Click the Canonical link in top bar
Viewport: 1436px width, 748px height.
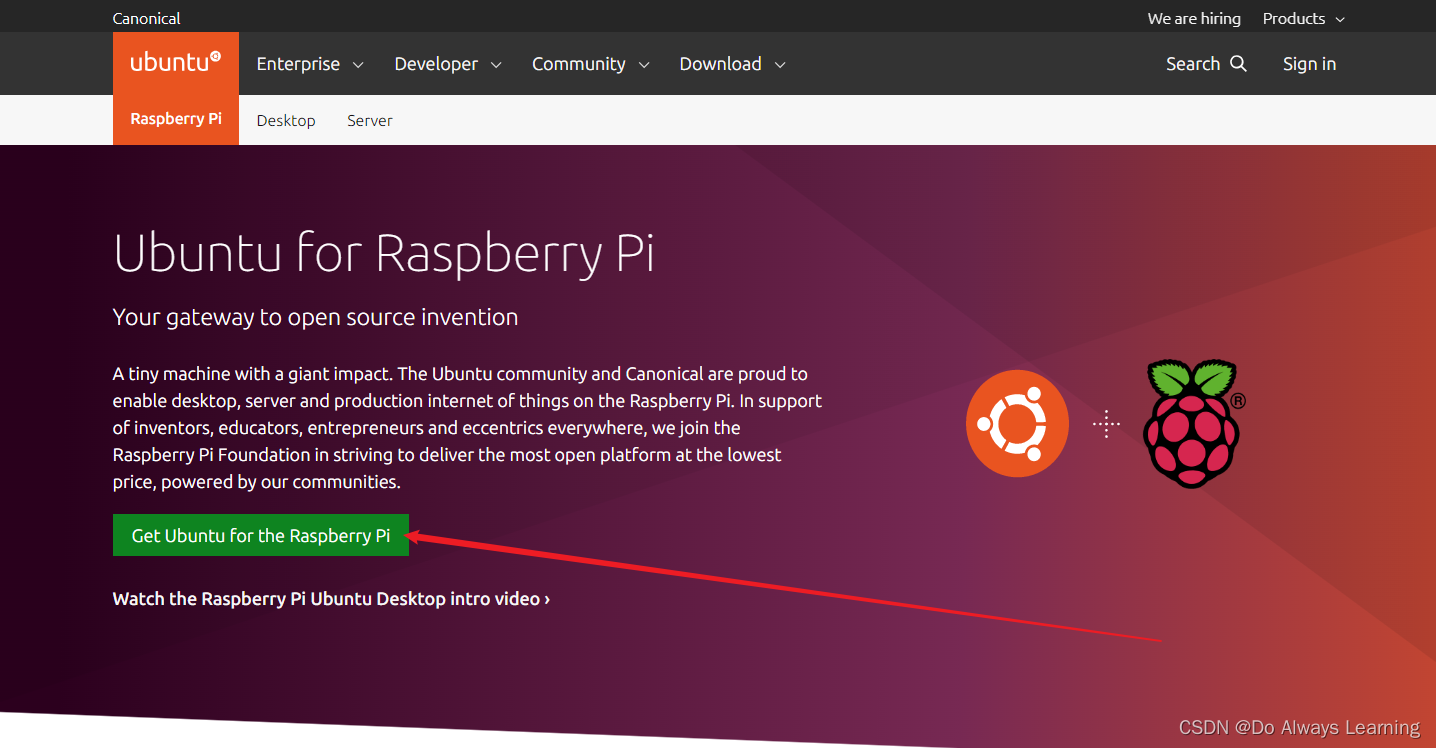pos(147,18)
